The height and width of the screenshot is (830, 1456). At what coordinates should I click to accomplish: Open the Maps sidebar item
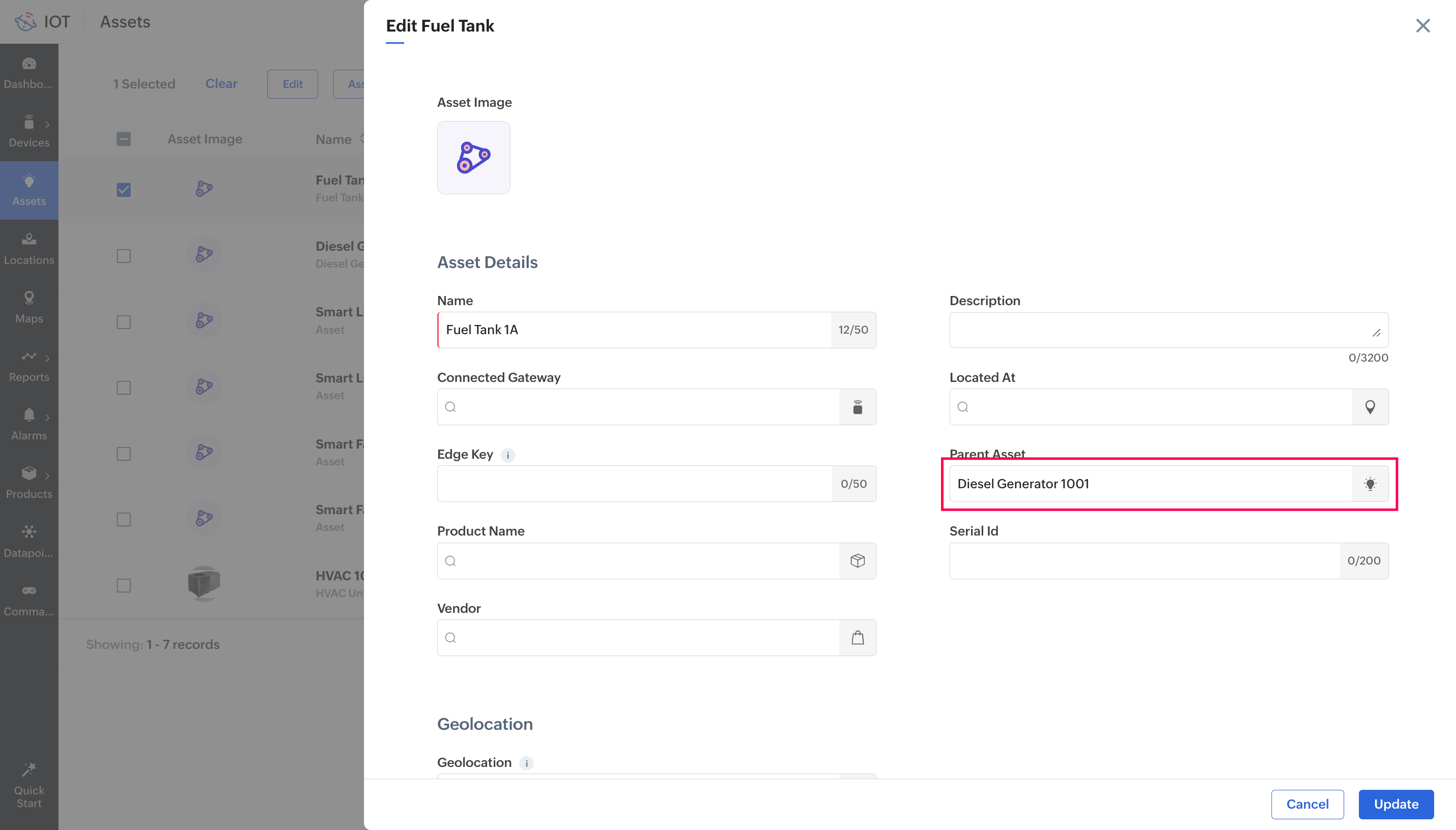29,307
